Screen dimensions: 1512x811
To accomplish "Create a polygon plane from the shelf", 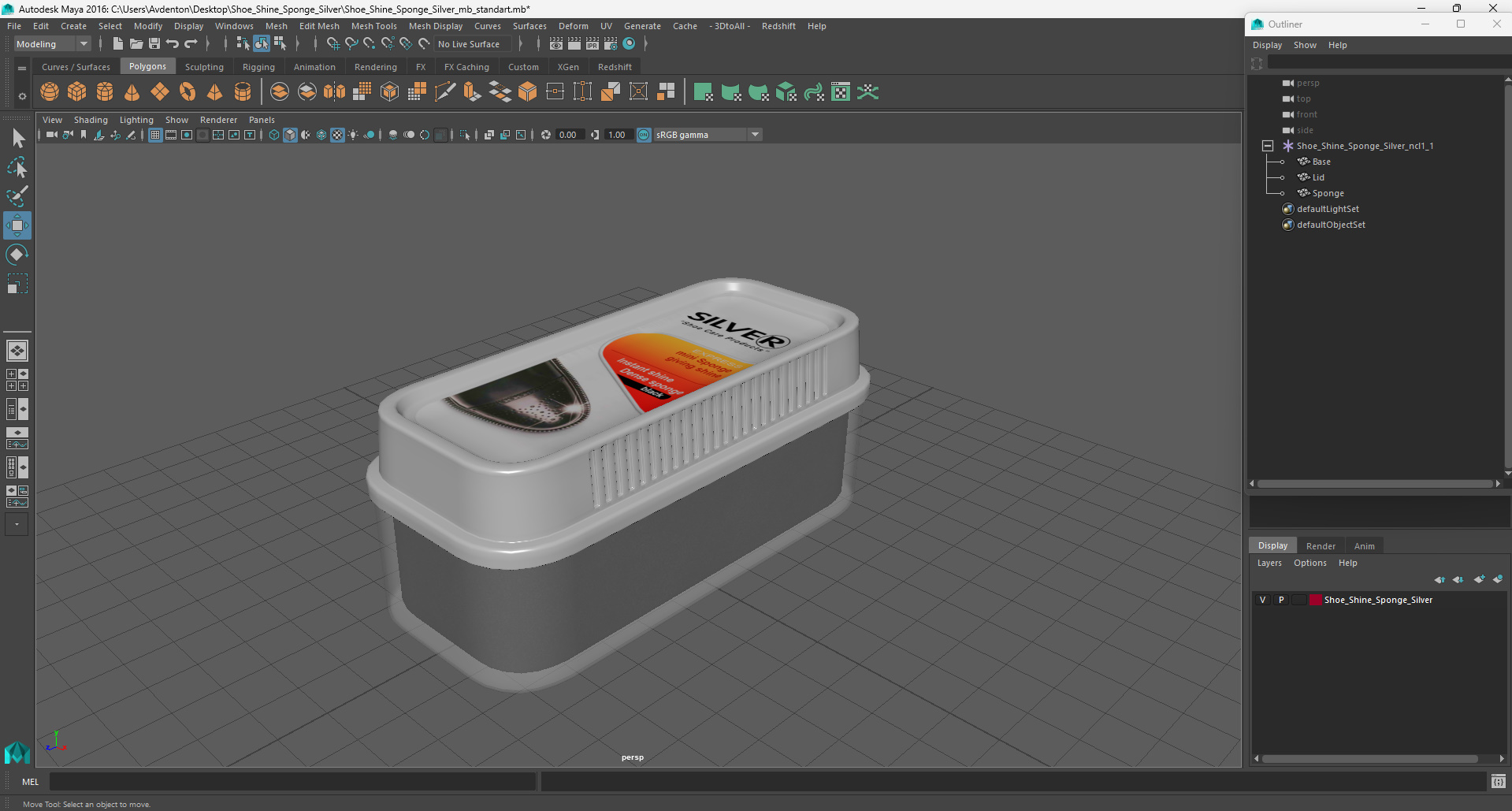I will (x=160, y=92).
